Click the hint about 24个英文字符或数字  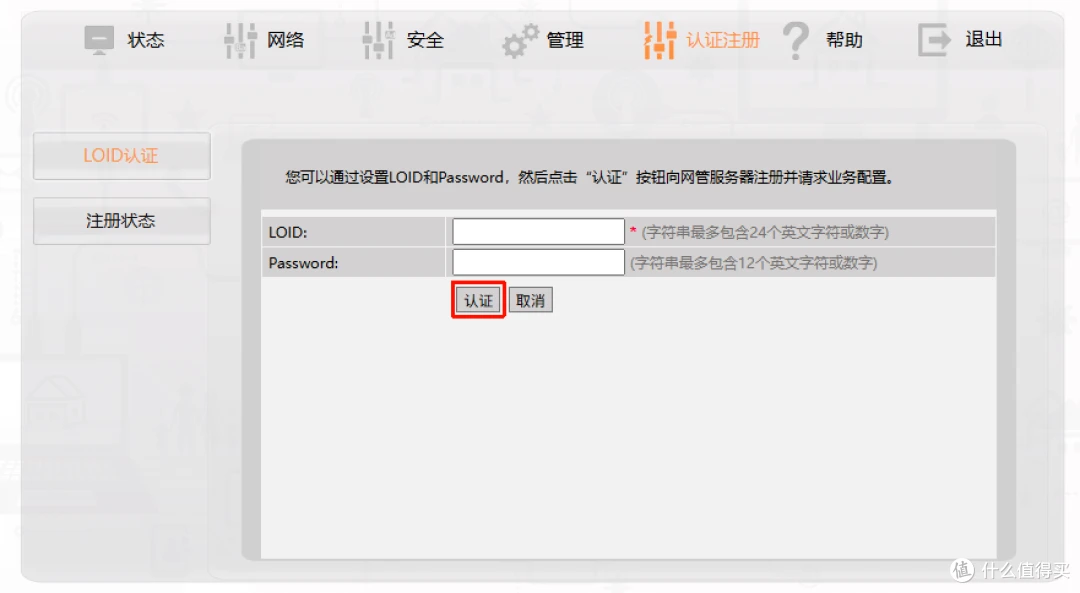tap(765, 232)
